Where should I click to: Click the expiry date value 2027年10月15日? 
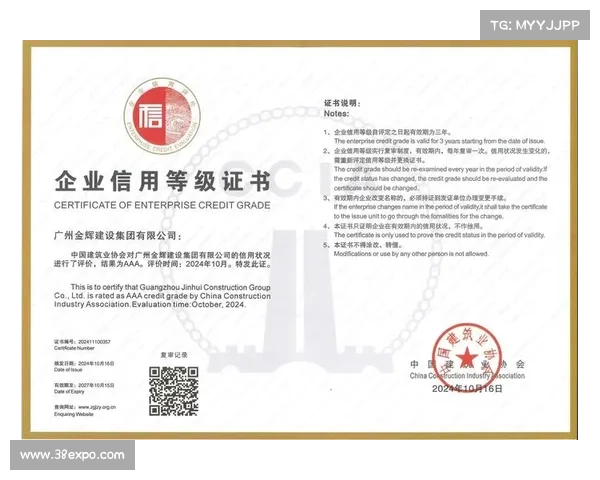point(96,385)
